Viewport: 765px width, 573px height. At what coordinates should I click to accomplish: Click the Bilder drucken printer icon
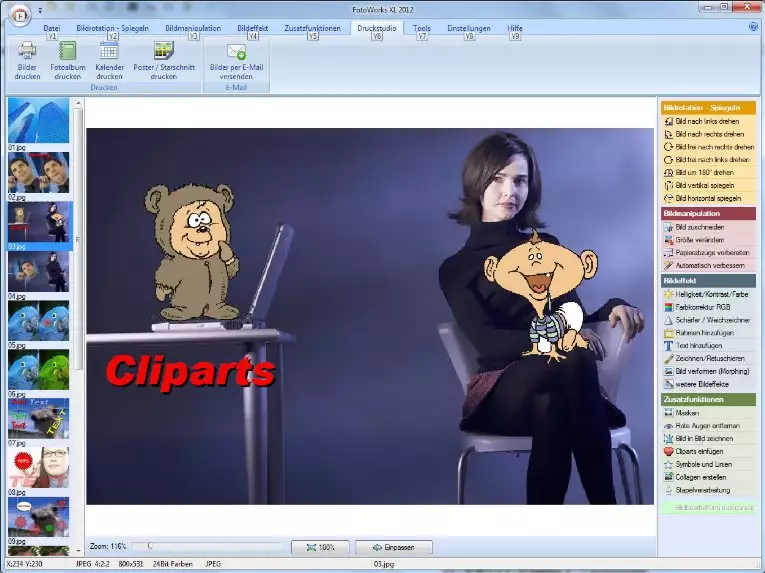point(27,52)
